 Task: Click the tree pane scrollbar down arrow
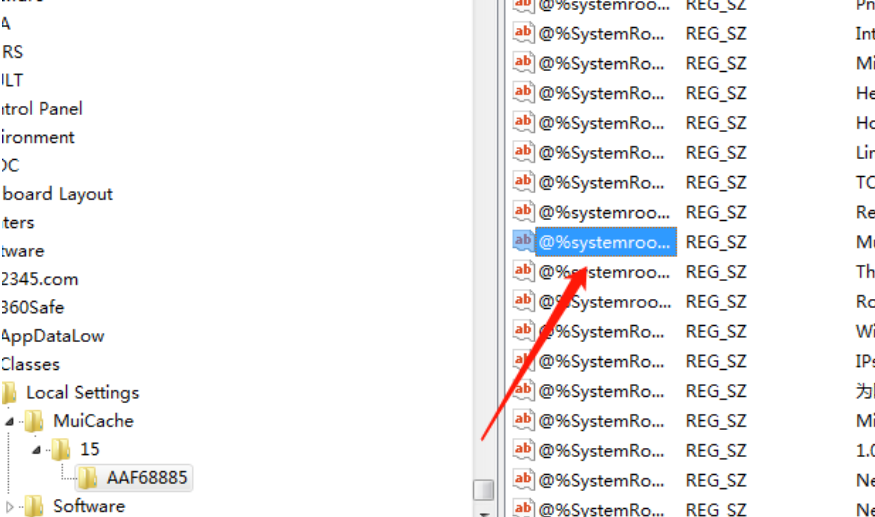(484, 513)
